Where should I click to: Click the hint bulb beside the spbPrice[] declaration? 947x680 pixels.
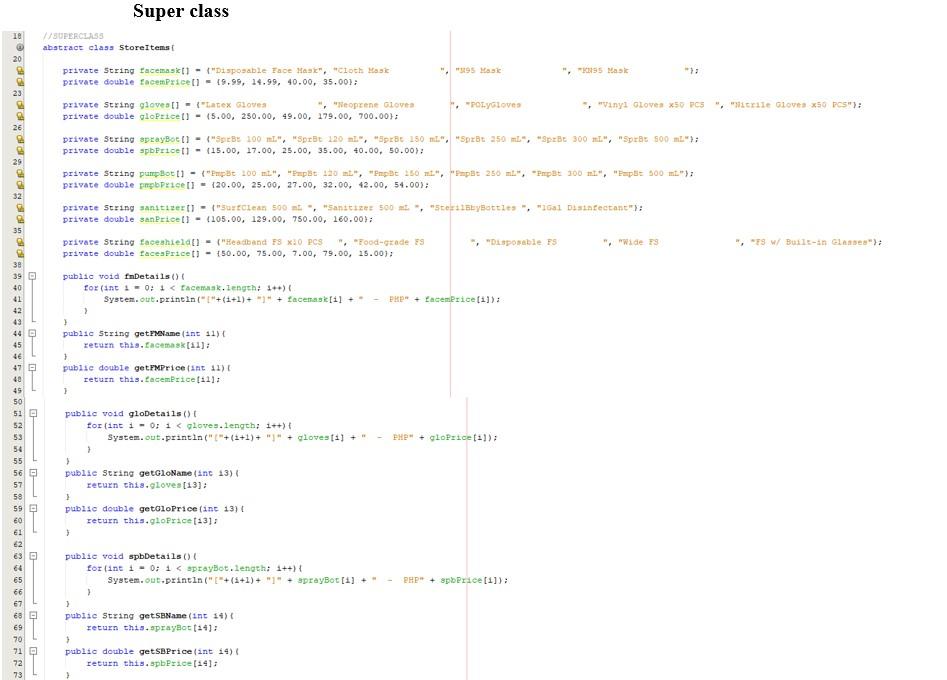coord(20,151)
